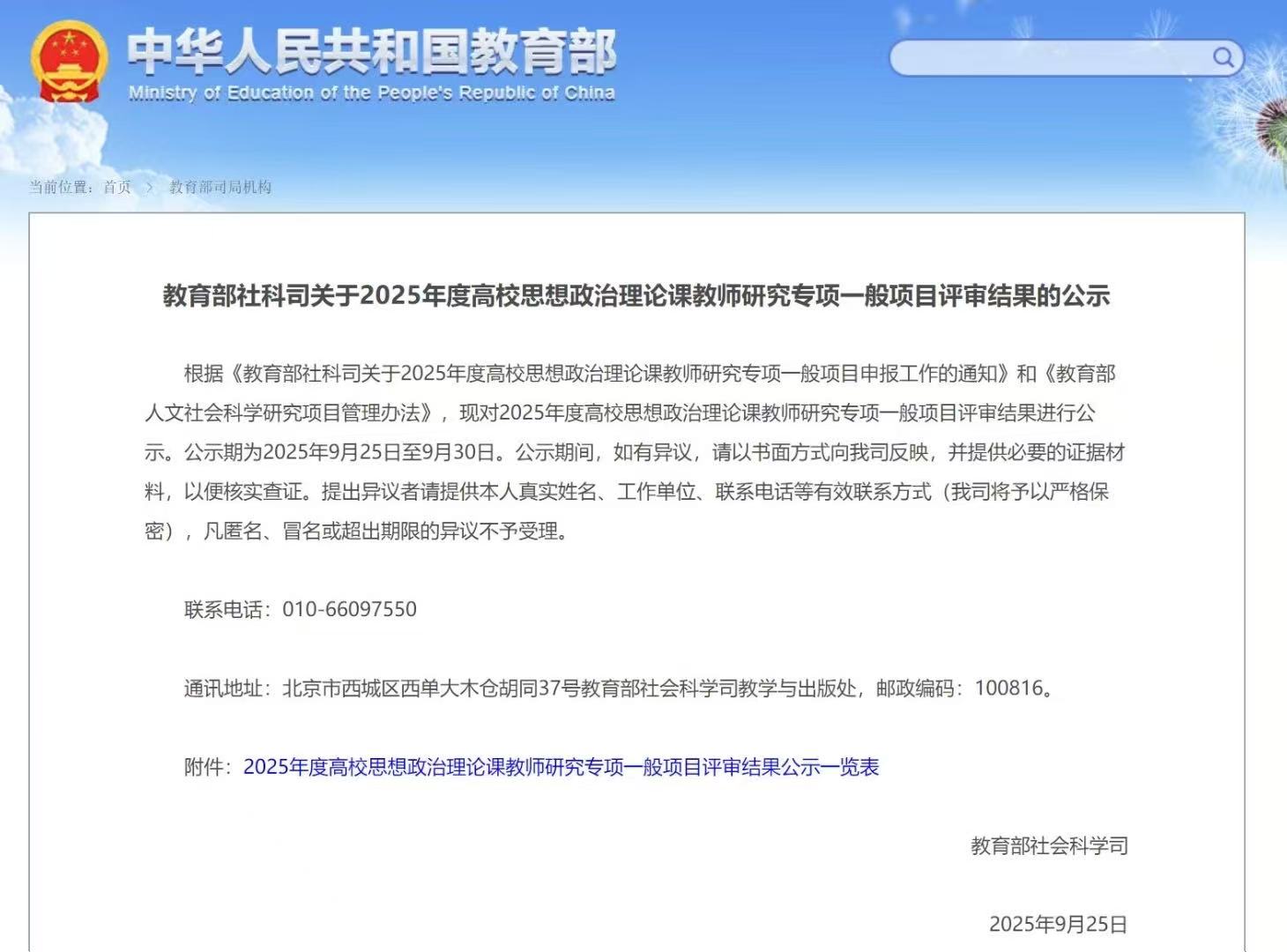Click the 教育部社会科学司 signature text
Viewport: 1287px width, 952px height.
tap(1049, 846)
